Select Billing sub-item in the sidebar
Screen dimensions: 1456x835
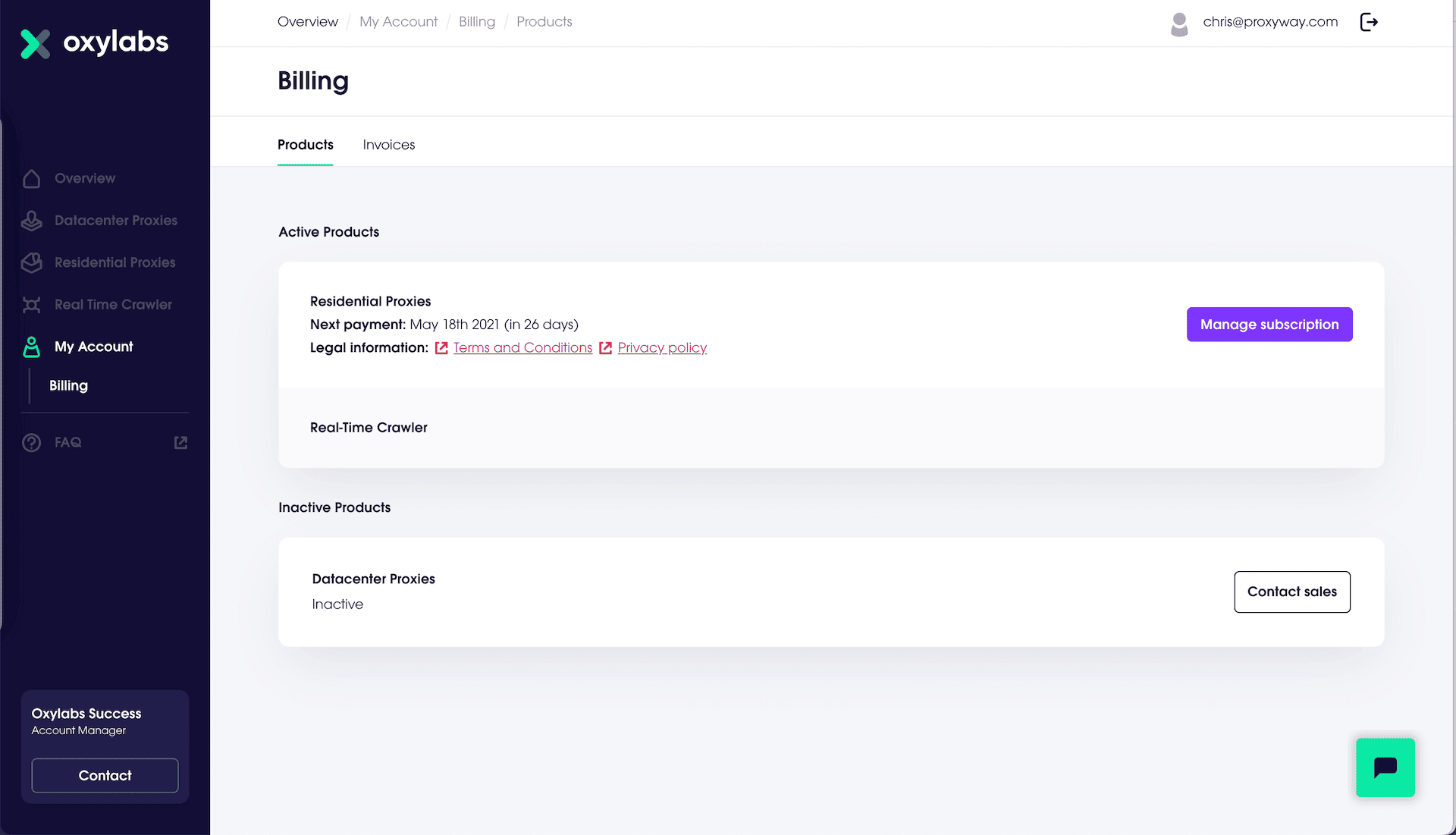pos(68,385)
